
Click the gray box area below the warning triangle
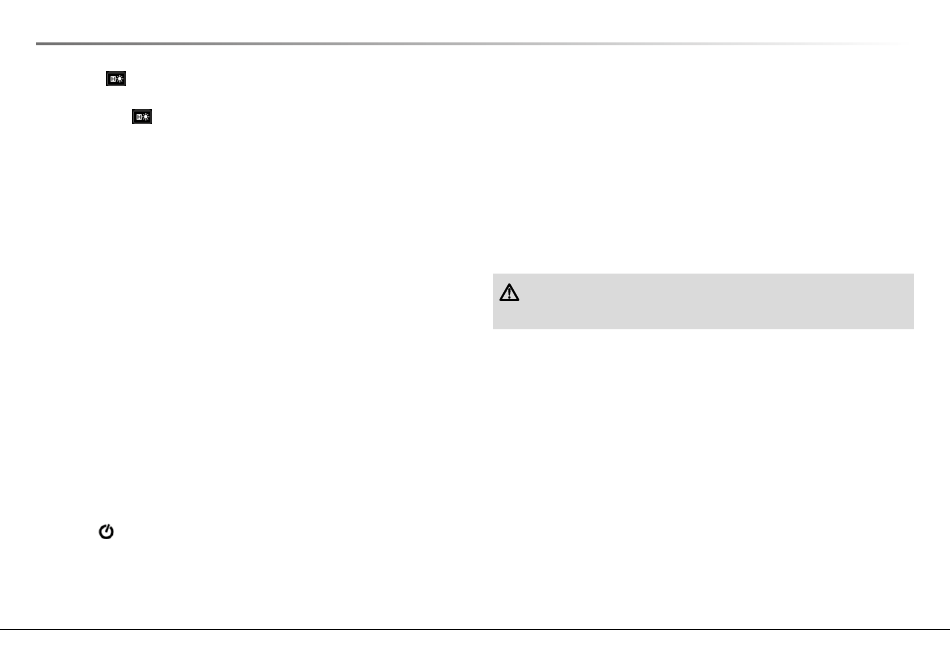[x=509, y=316]
